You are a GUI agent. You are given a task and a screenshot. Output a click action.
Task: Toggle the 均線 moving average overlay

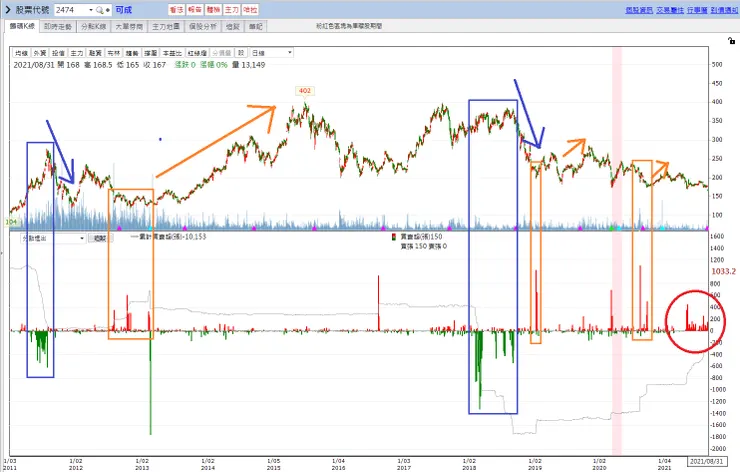[x=22, y=53]
